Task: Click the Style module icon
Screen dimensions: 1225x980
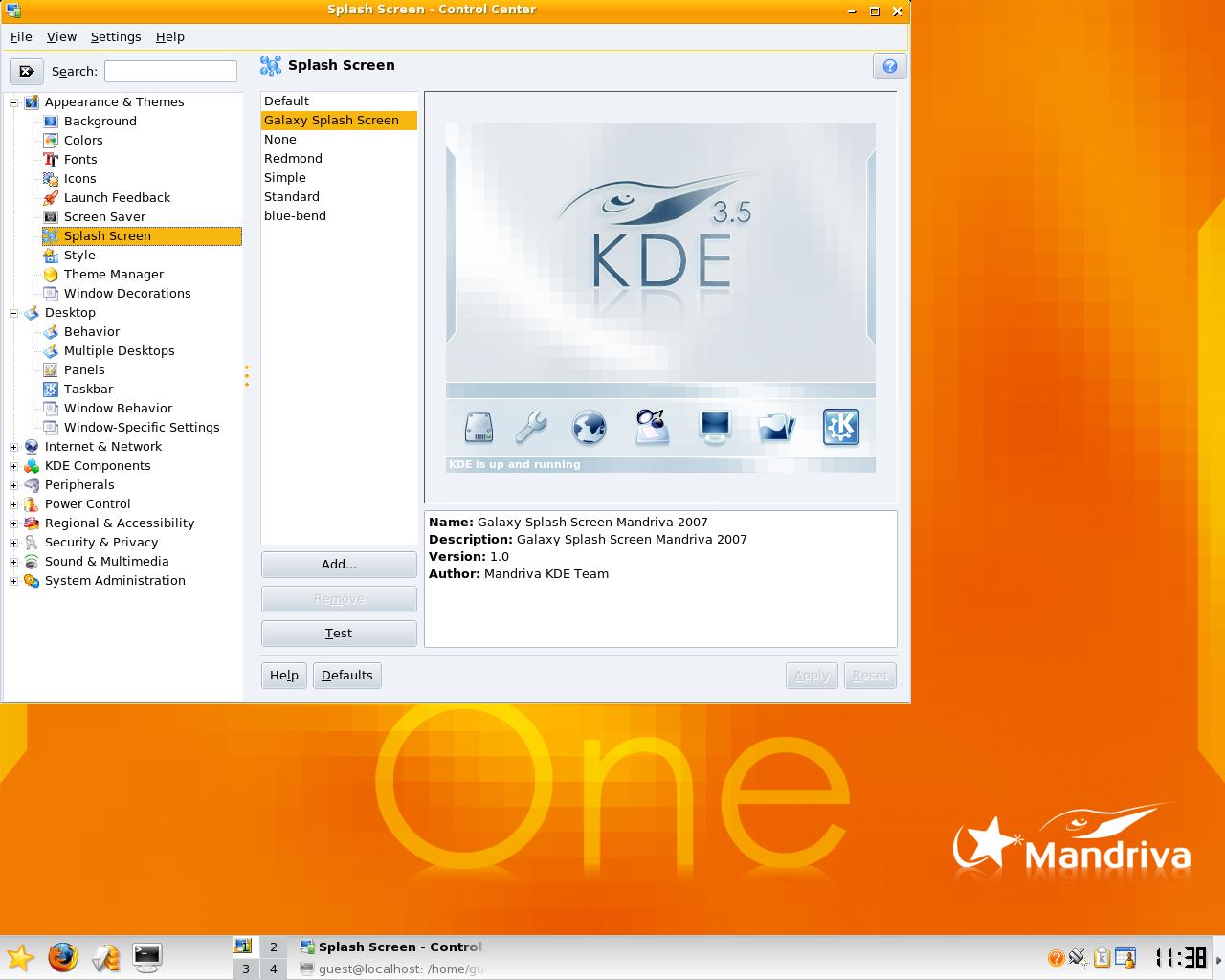Action: (x=51, y=256)
